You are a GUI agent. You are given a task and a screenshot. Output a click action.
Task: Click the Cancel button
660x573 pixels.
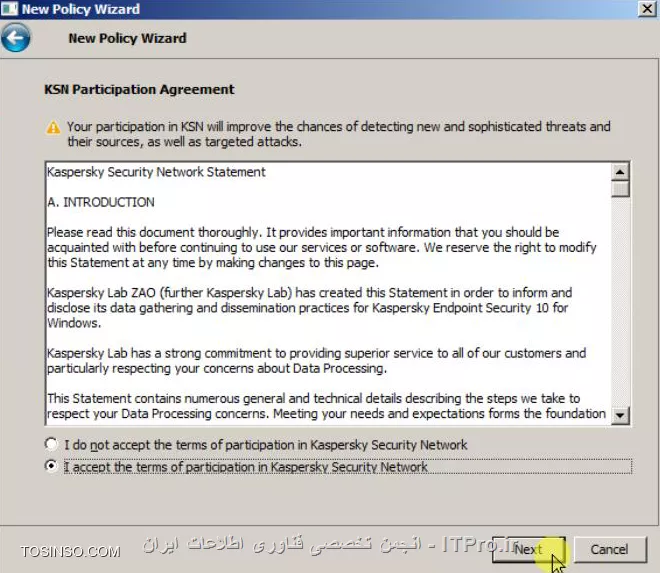610,549
